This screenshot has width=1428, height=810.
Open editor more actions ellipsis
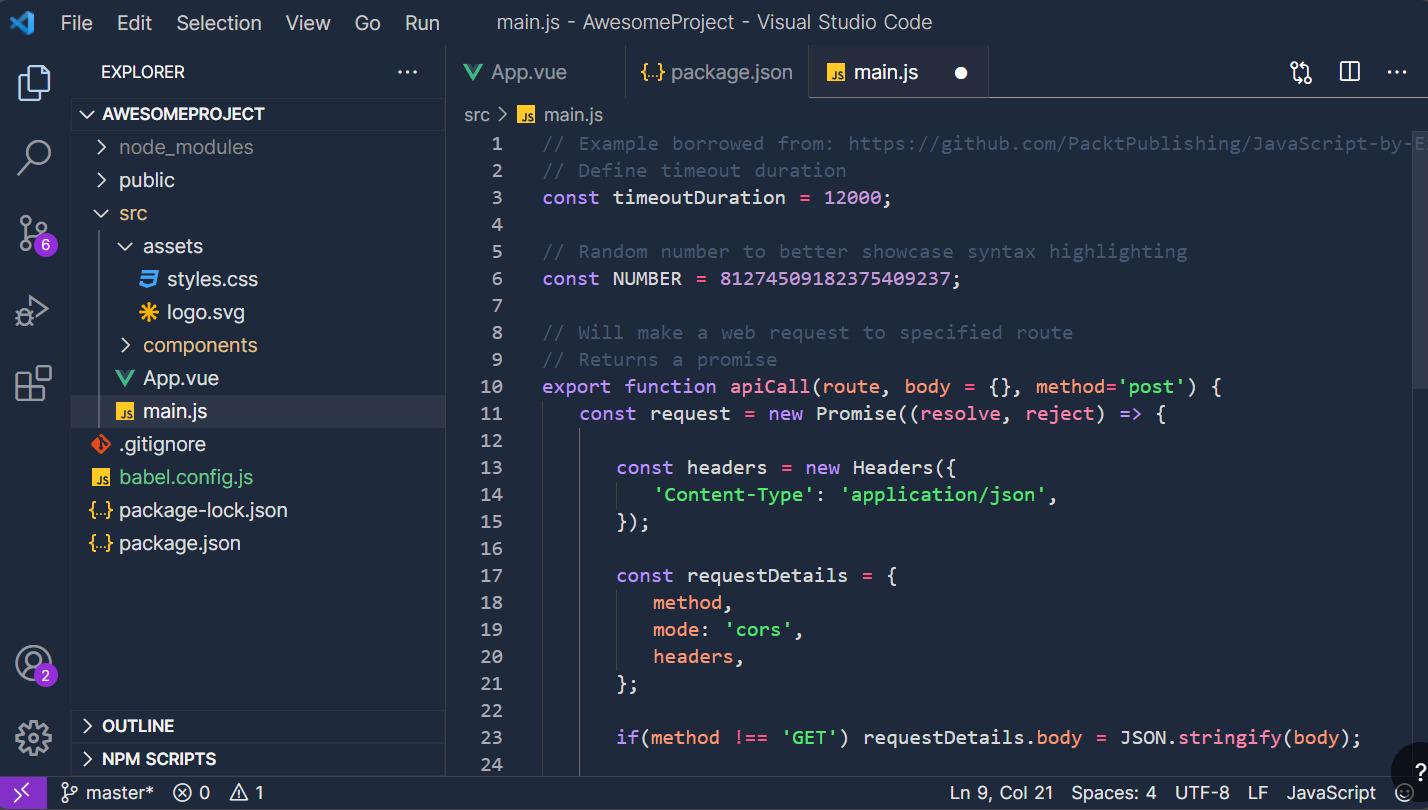pos(1397,72)
